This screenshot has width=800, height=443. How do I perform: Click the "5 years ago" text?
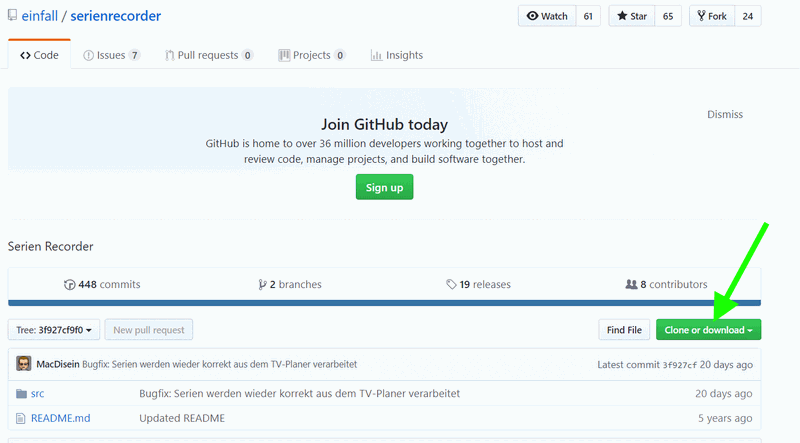point(725,418)
